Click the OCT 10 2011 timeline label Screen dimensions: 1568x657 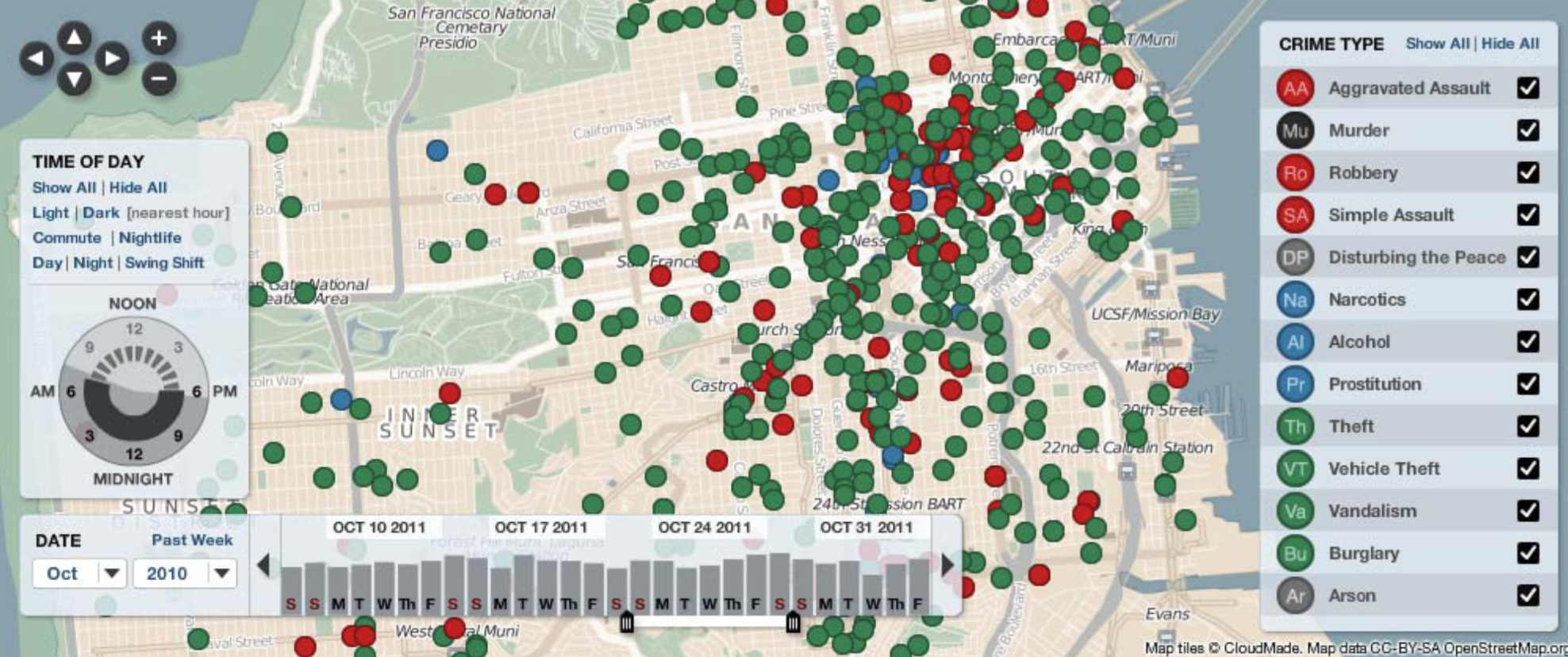coord(379,528)
